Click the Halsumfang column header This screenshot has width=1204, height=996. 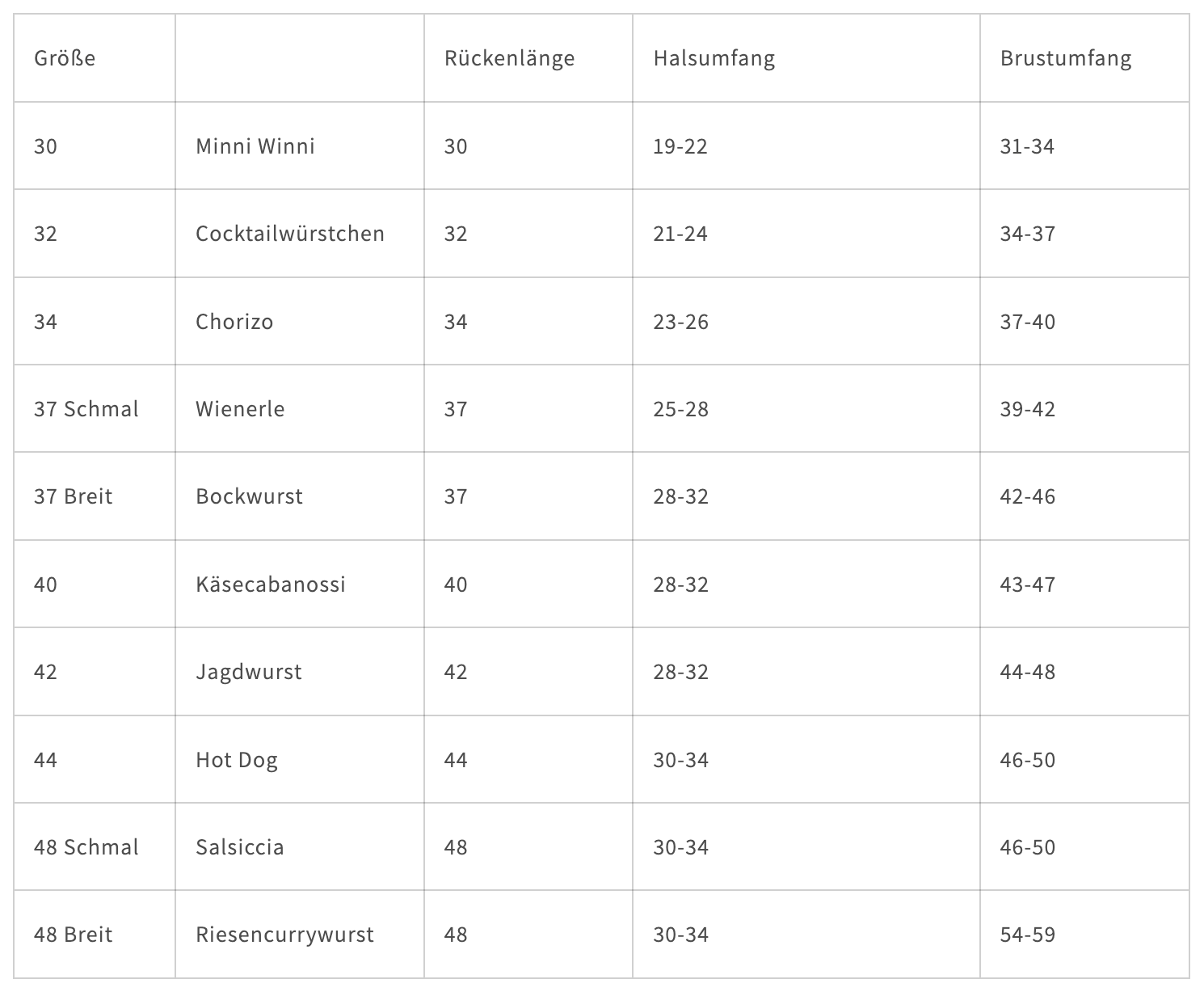[x=806, y=58]
